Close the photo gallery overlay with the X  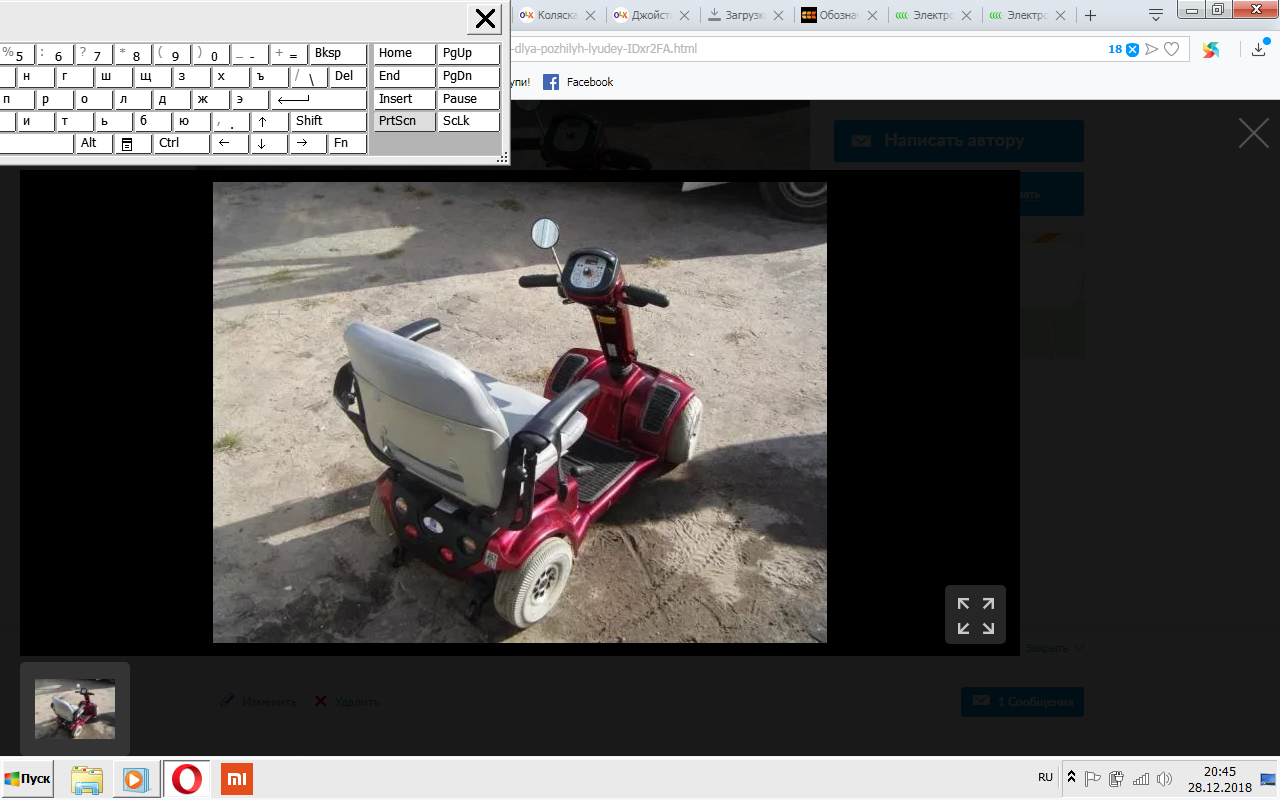coord(1253,133)
